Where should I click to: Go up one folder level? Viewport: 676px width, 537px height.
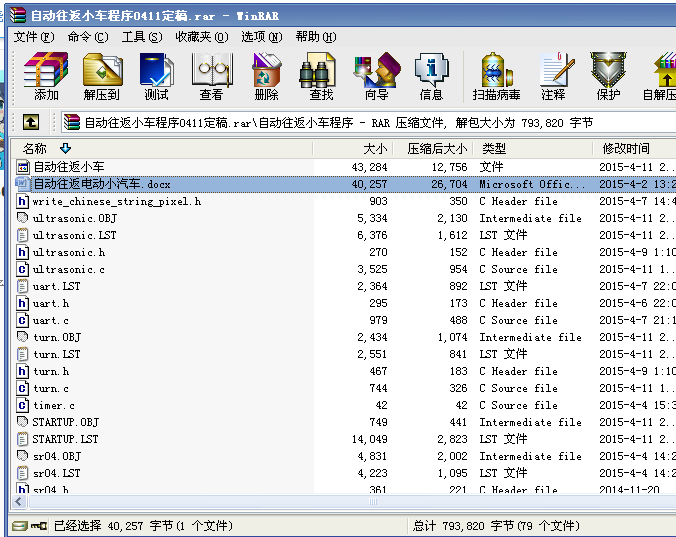tap(31, 122)
